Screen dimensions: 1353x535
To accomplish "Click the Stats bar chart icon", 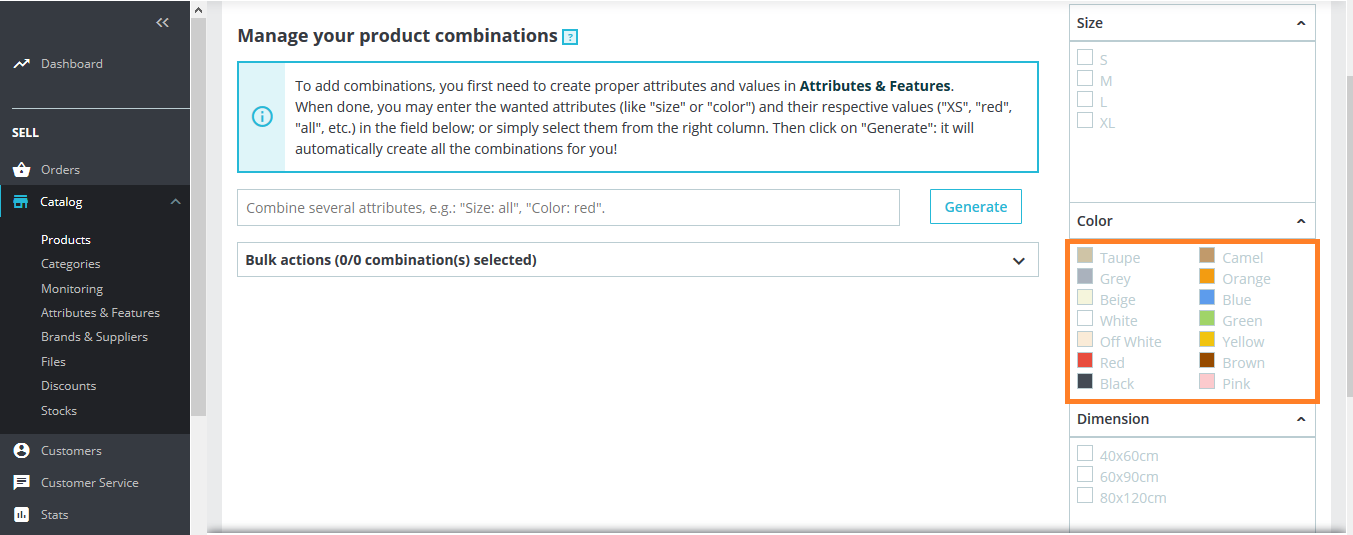I will (x=21, y=515).
